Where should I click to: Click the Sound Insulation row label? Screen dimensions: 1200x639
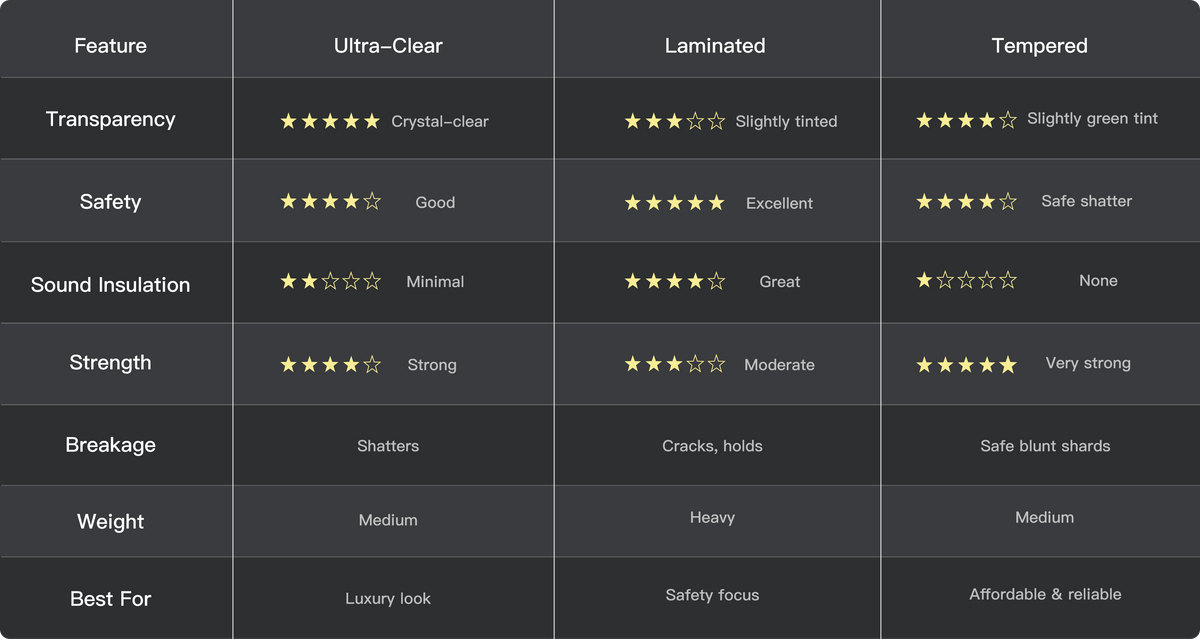(x=110, y=285)
